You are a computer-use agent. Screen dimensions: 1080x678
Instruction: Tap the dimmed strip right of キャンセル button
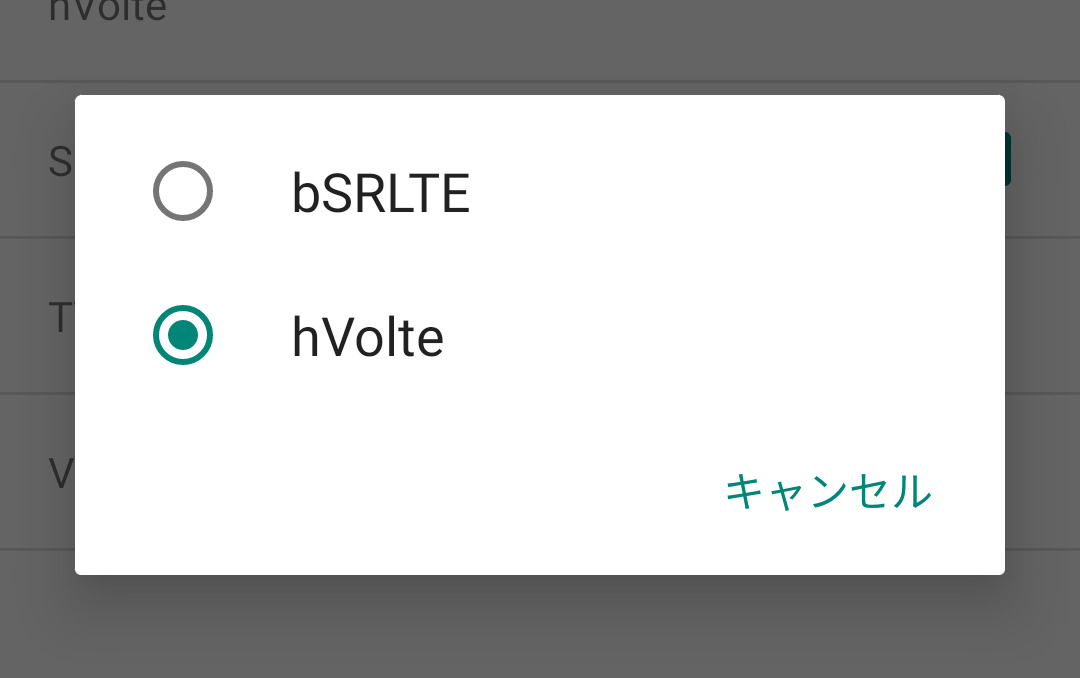(1042, 492)
